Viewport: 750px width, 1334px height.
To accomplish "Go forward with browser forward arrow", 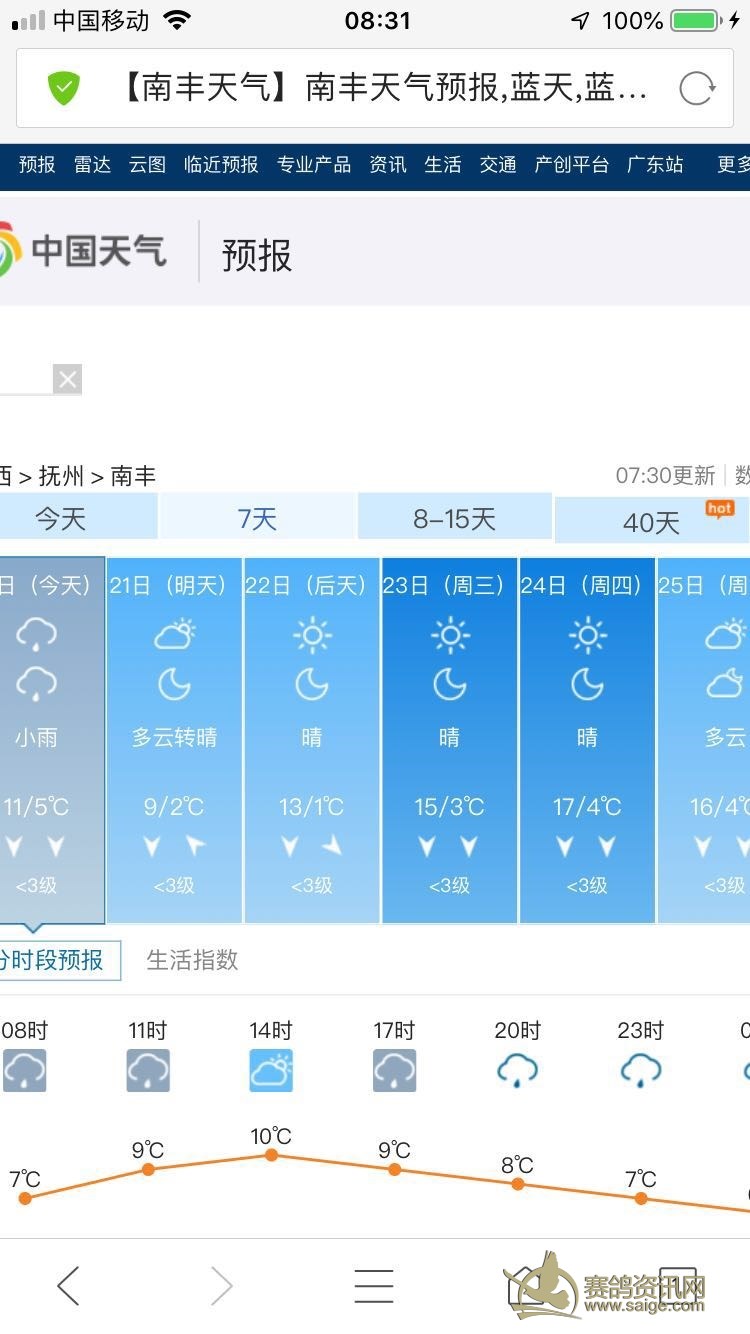I will (221, 1286).
